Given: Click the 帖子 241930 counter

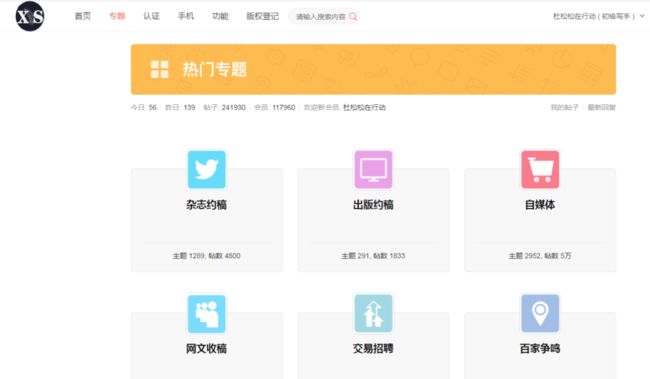Looking at the screenshot, I should pos(224,107).
